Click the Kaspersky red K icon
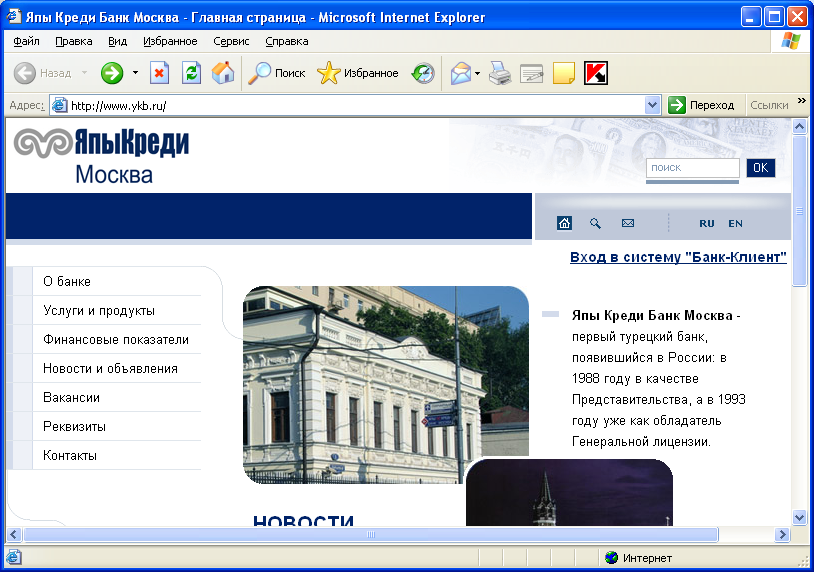The height and width of the screenshot is (572, 814). tap(596, 73)
